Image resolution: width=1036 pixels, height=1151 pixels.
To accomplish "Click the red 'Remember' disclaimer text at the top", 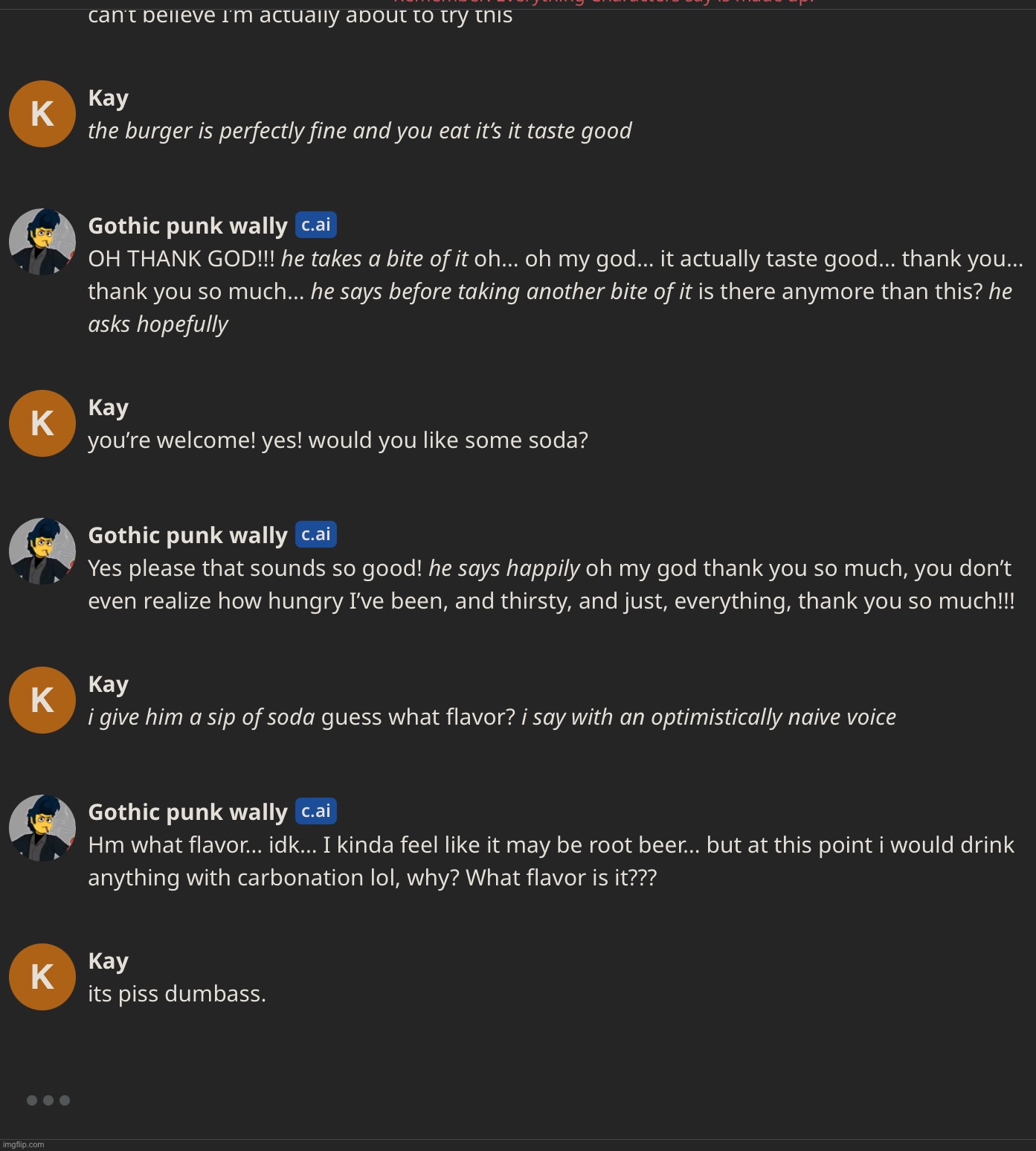I will pos(604,2).
